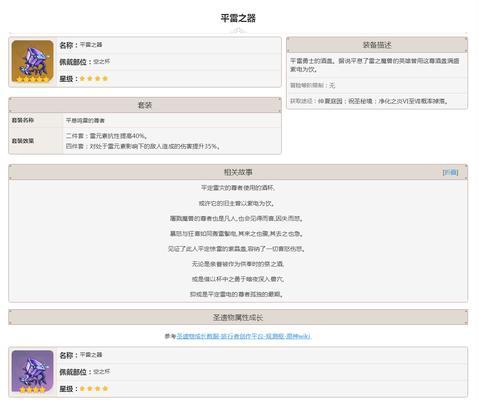The height and width of the screenshot is (400, 478).
Task: Click the 圣遗物属性成长 section header
Action: 238,317
